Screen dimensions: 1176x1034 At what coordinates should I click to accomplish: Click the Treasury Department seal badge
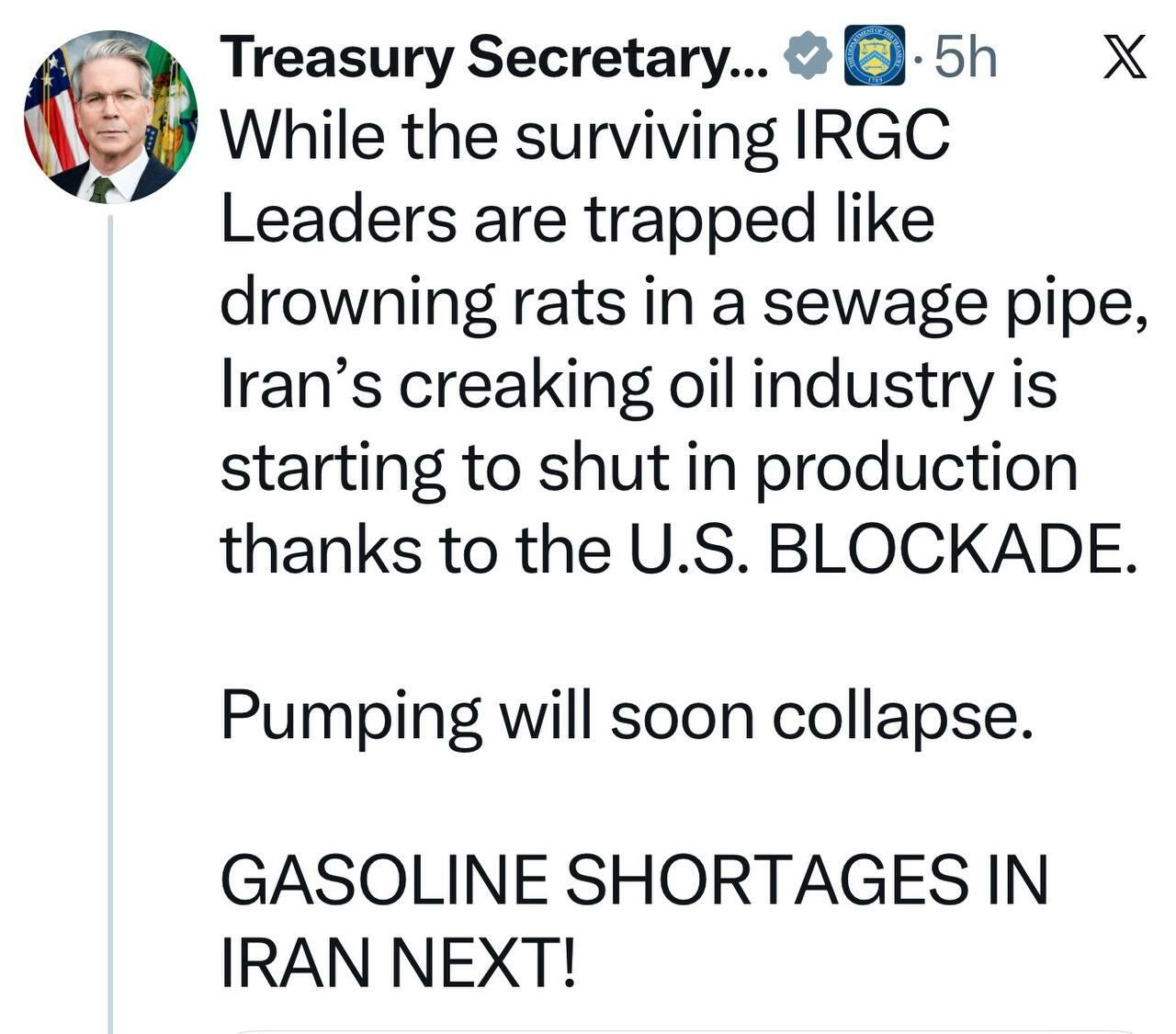click(874, 56)
